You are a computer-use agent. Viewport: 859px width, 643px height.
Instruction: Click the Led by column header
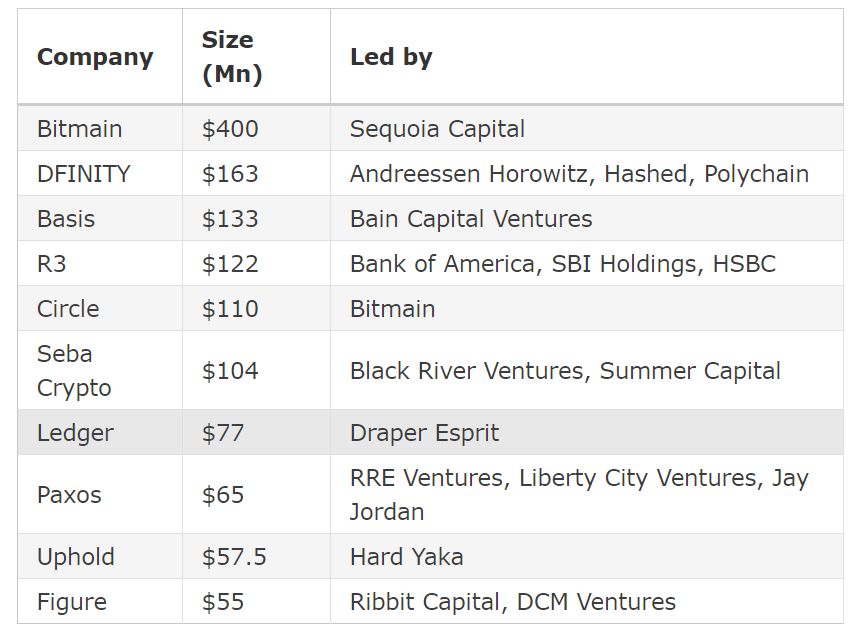[x=391, y=57]
